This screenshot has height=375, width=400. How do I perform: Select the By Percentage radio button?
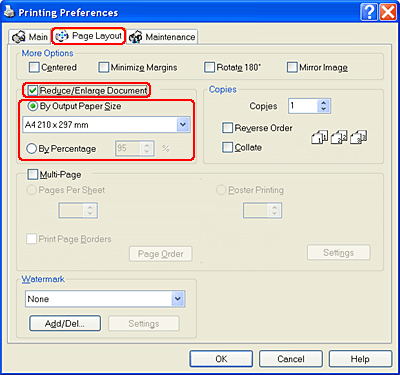click(x=31, y=149)
